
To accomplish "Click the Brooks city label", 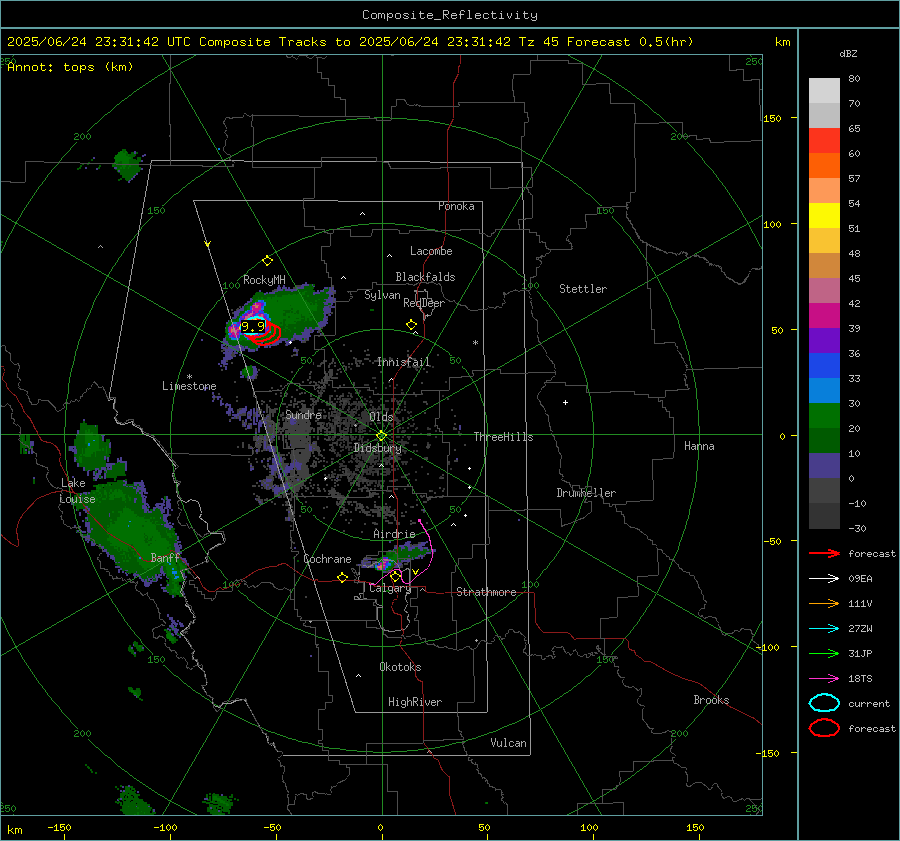I will [711, 700].
